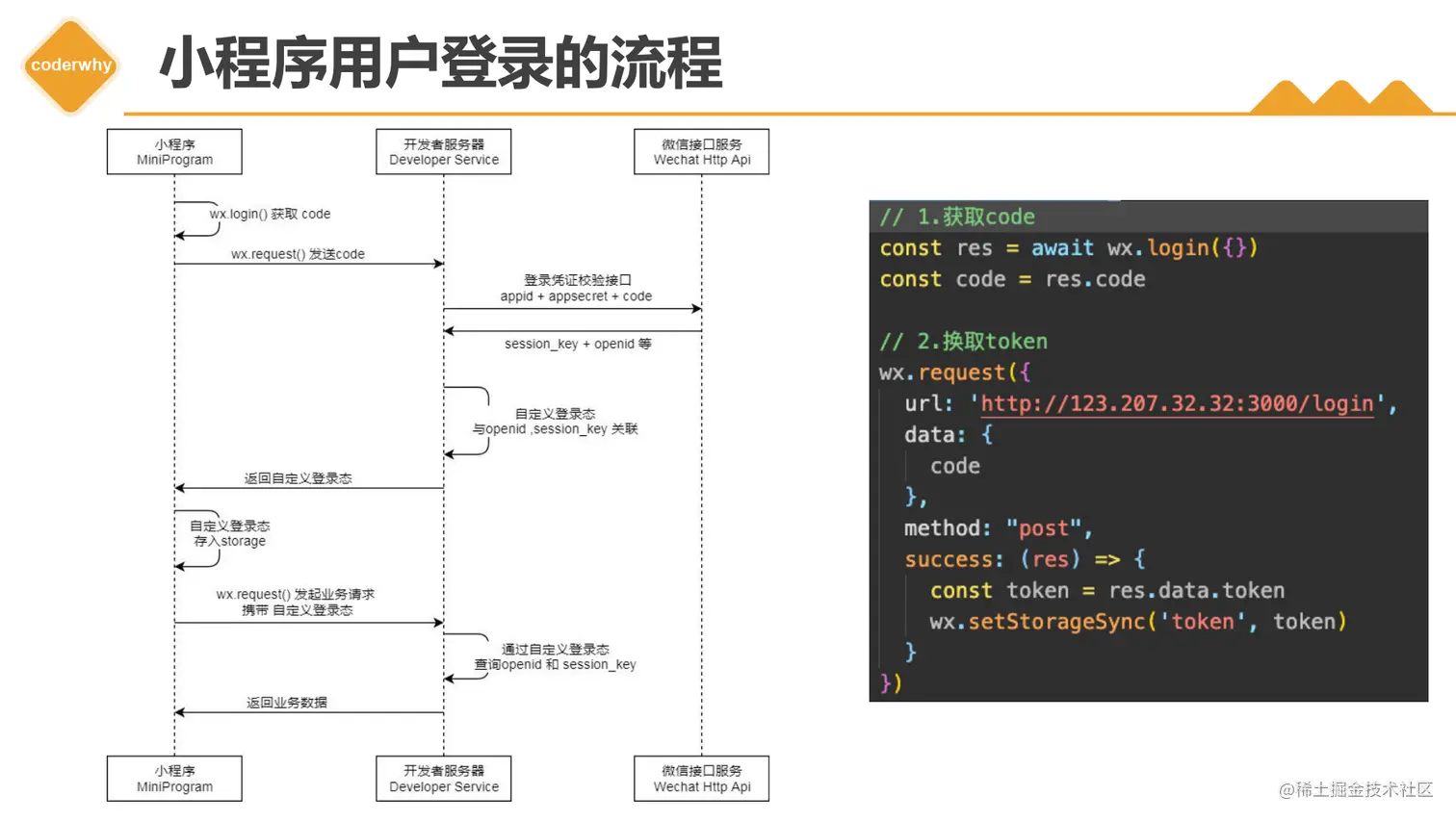Click the text 携带 自定义登录态
The width and height of the screenshot is (1456, 822).
pyautogui.click(x=297, y=610)
